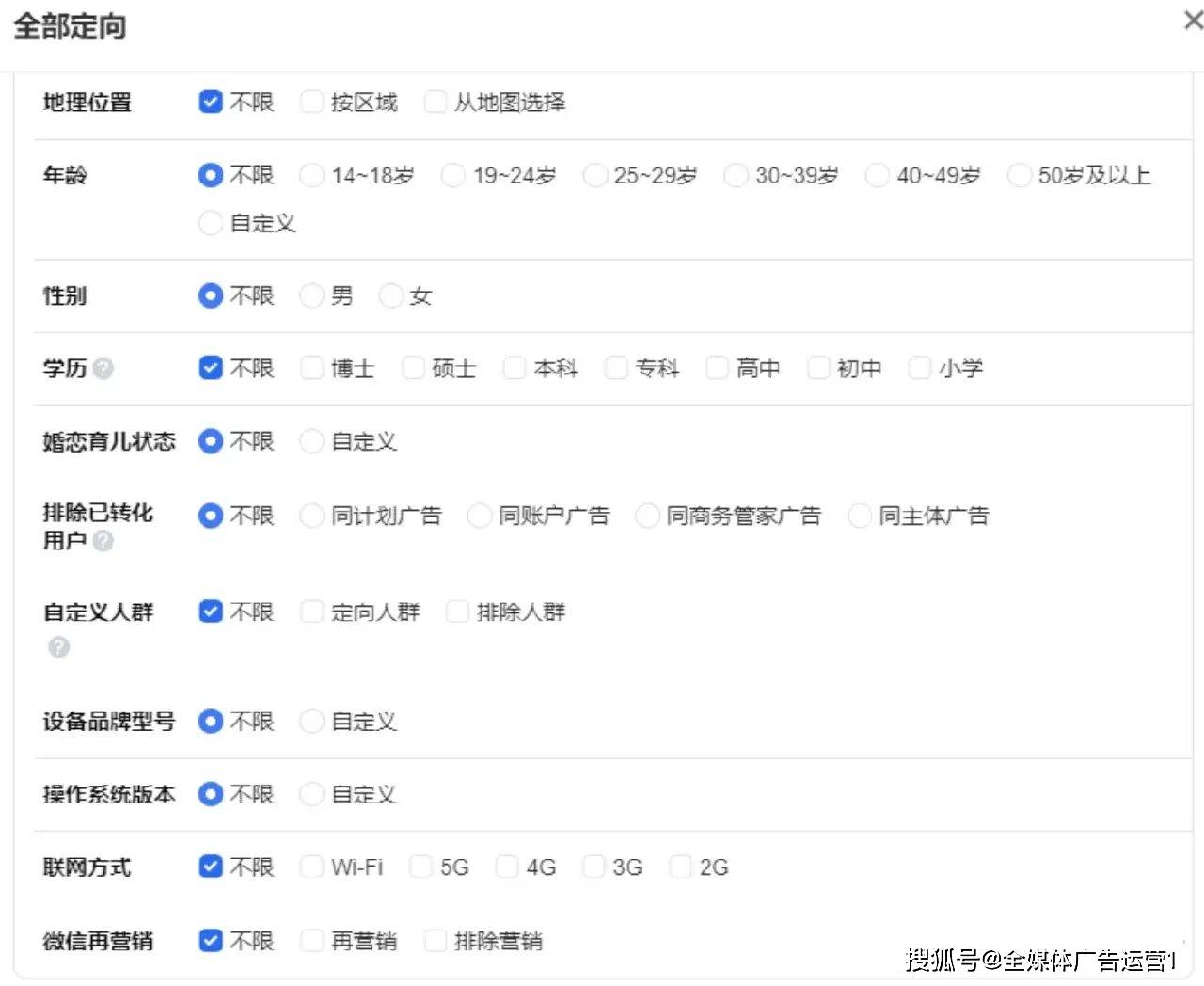Choose 同账户广告 exclusion option
Screen dimensions: 1204x986
point(480,516)
